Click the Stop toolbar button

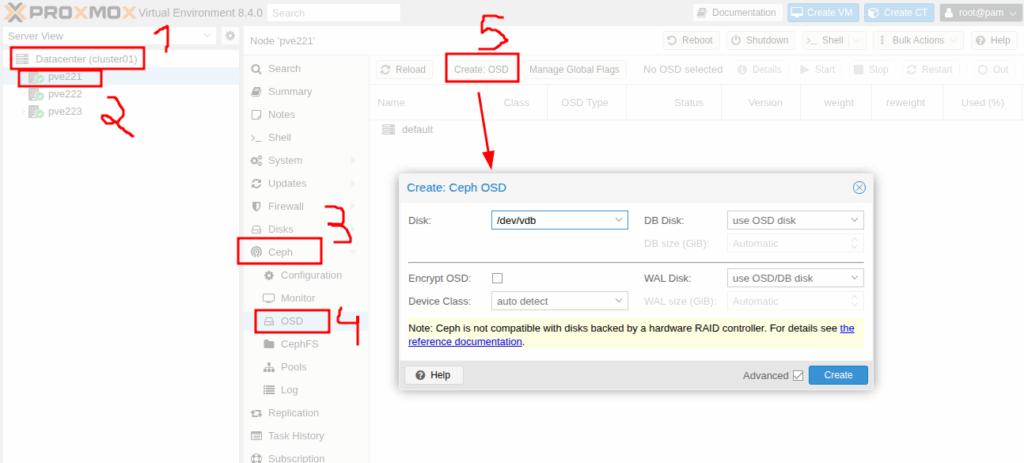pyautogui.click(x=872, y=70)
